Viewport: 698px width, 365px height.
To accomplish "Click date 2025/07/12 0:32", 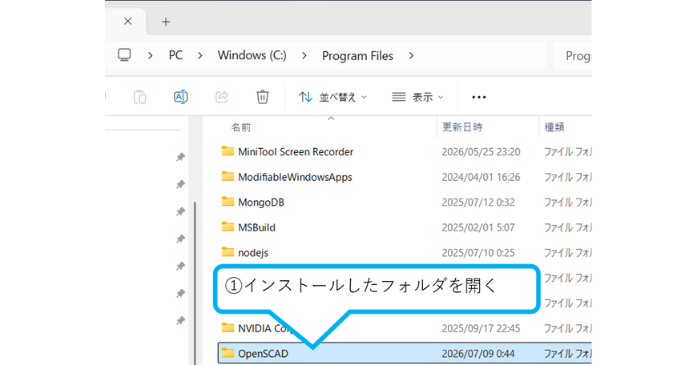I will click(478, 203).
